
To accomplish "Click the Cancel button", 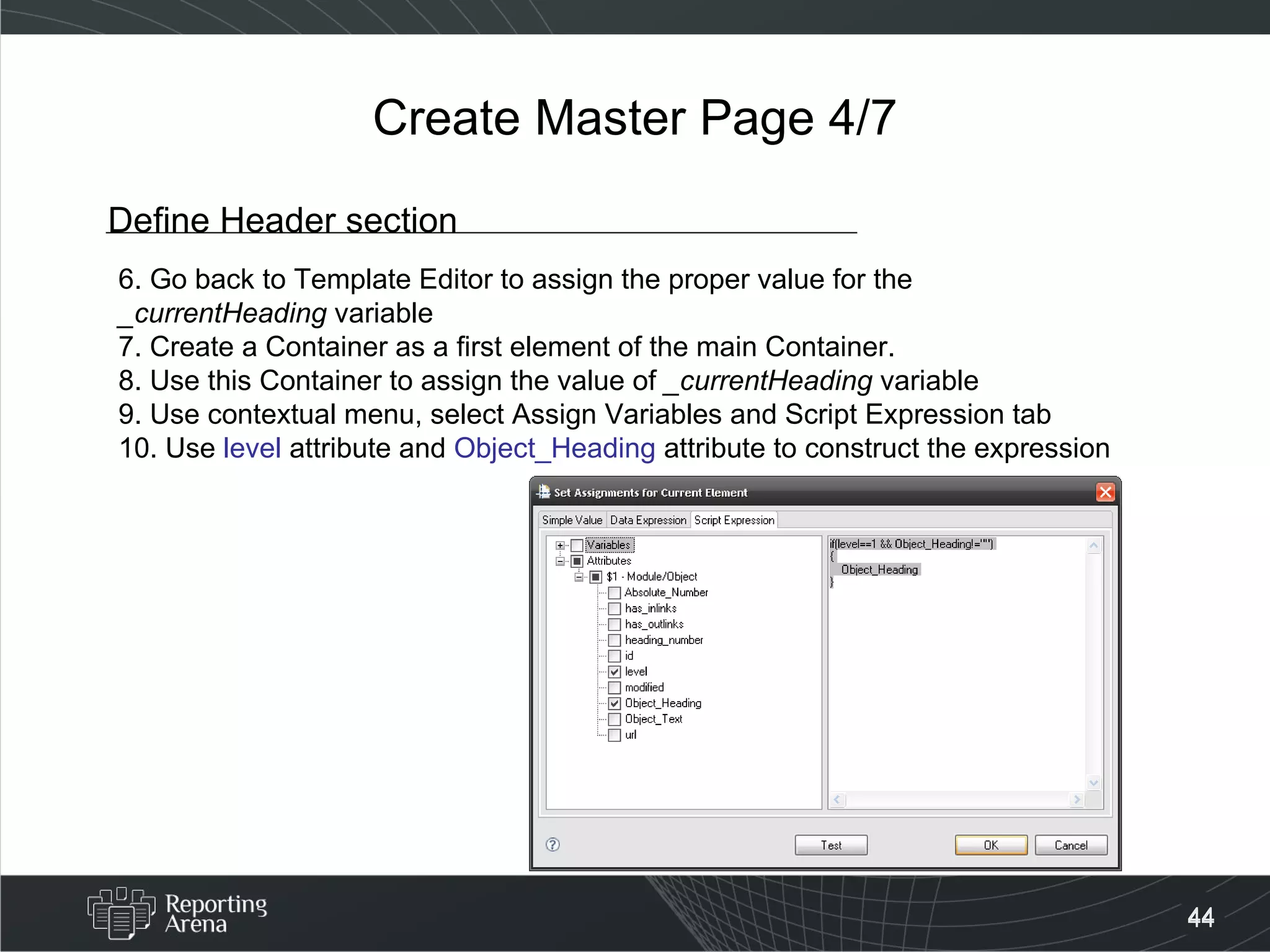I will (1071, 845).
